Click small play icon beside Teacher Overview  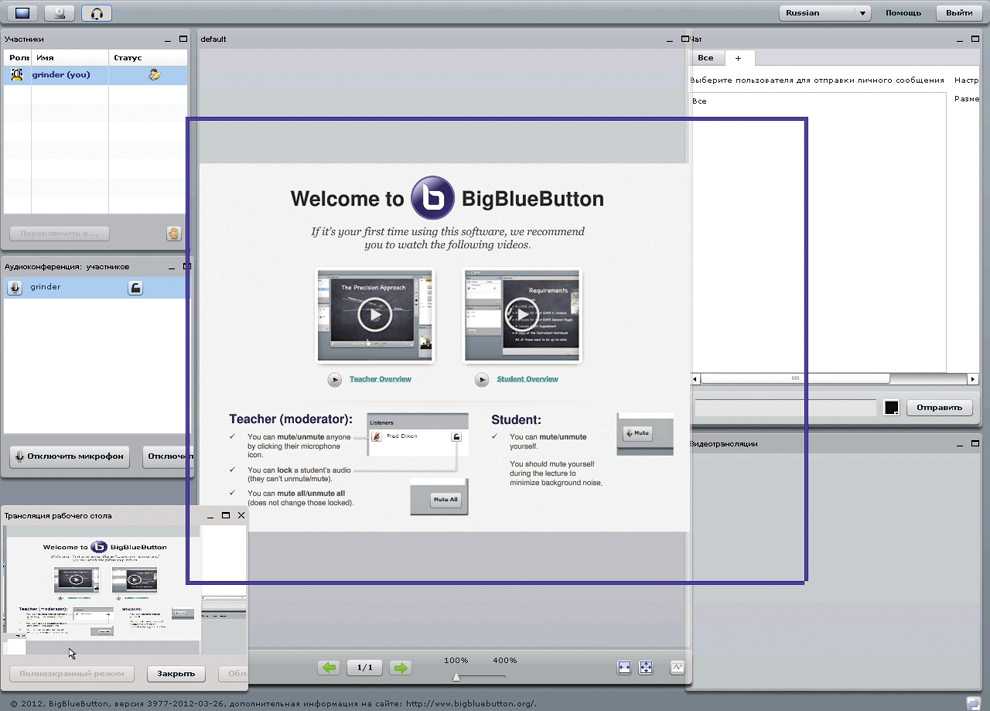pyautogui.click(x=335, y=379)
